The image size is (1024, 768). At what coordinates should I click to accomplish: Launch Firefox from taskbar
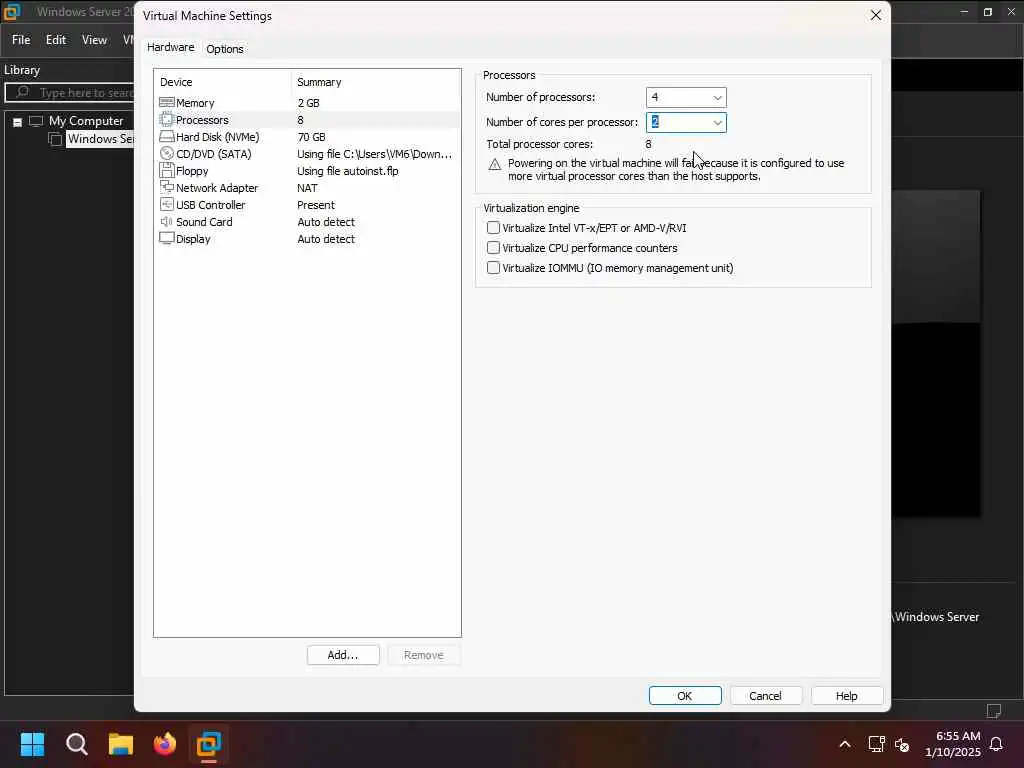(165, 744)
